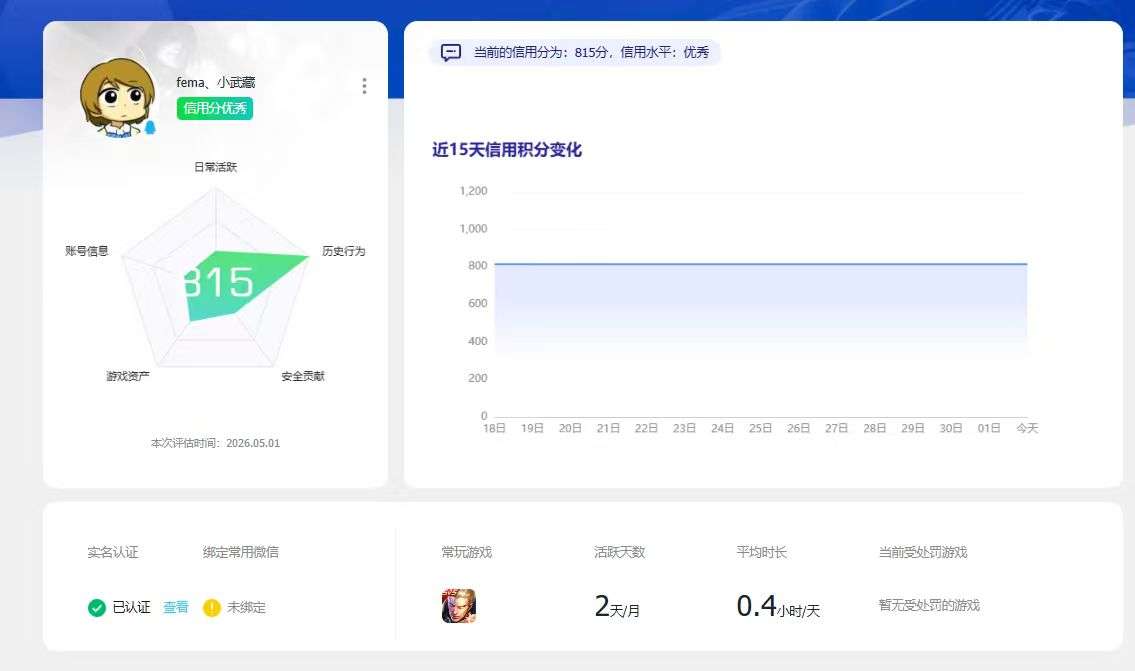The width and height of the screenshot is (1135, 671).
Task: Click the 绑定常用微信 heading
Action: coord(241,552)
